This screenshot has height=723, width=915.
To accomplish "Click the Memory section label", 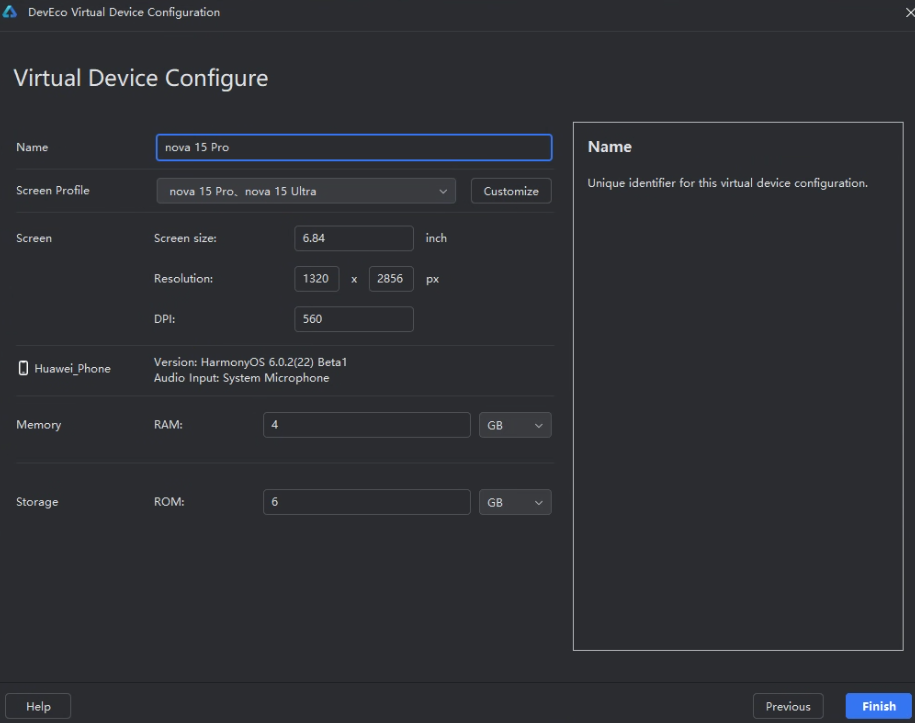I will pyautogui.click(x=39, y=425).
